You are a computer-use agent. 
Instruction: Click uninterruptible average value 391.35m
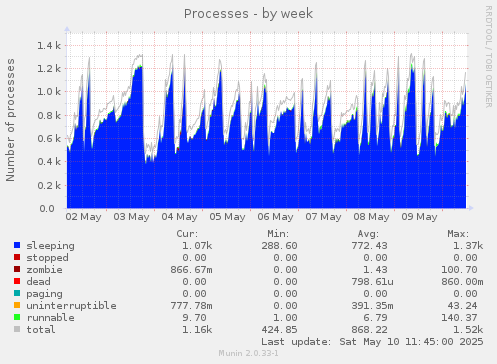pyautogui.click(x=372, y=306)
